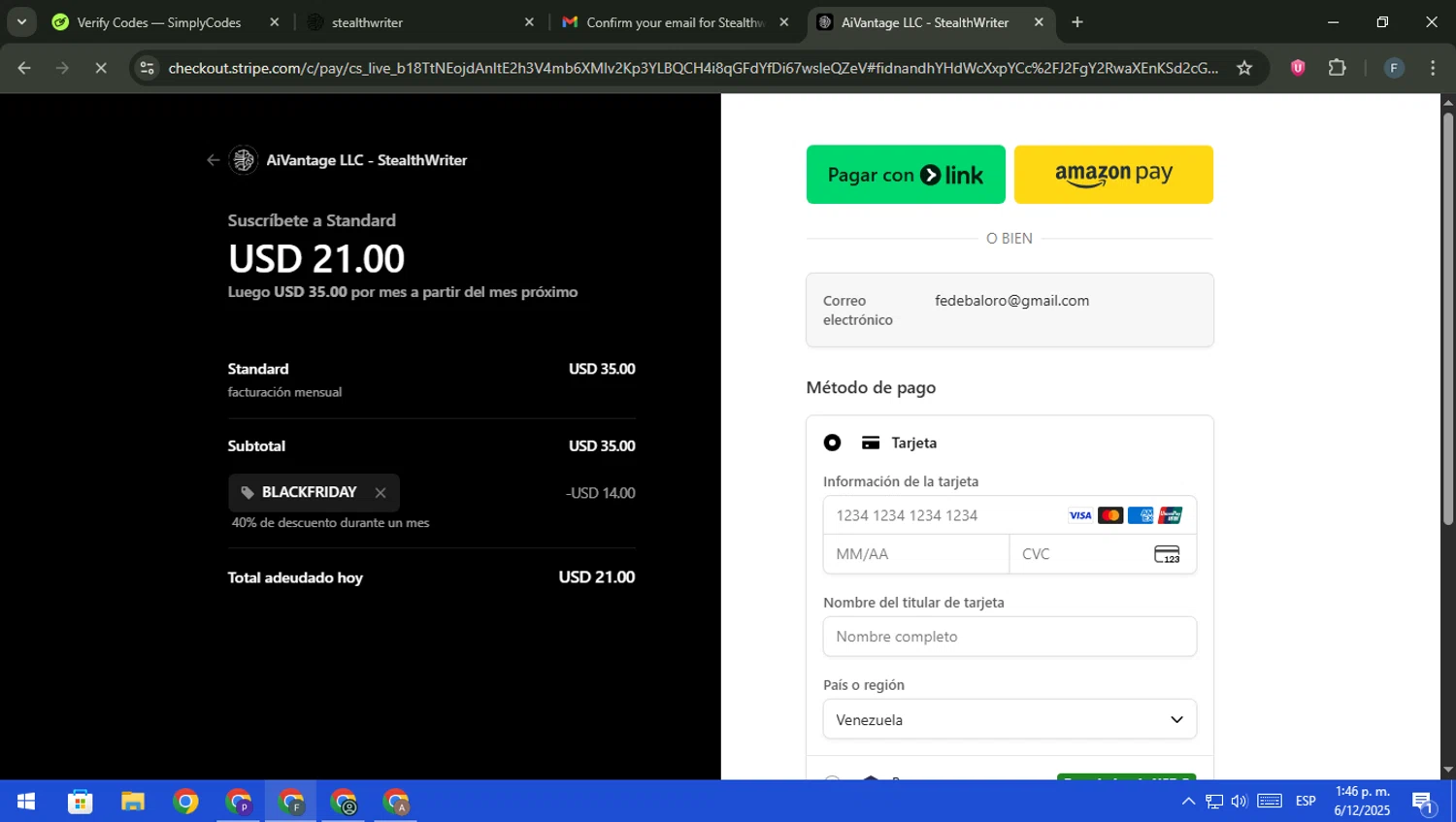Open the Chrome three-dot menu
The width and height of the screenshot is (1456, 822).
tap(1433, 68)
